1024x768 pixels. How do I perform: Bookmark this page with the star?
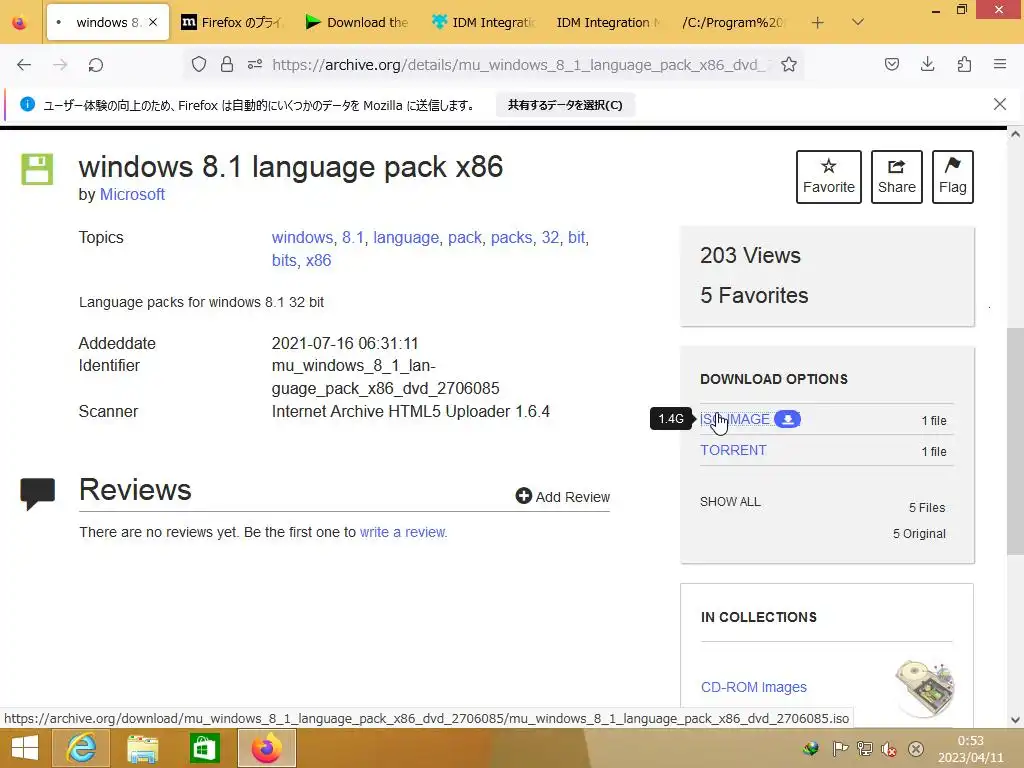pos(789,64)
